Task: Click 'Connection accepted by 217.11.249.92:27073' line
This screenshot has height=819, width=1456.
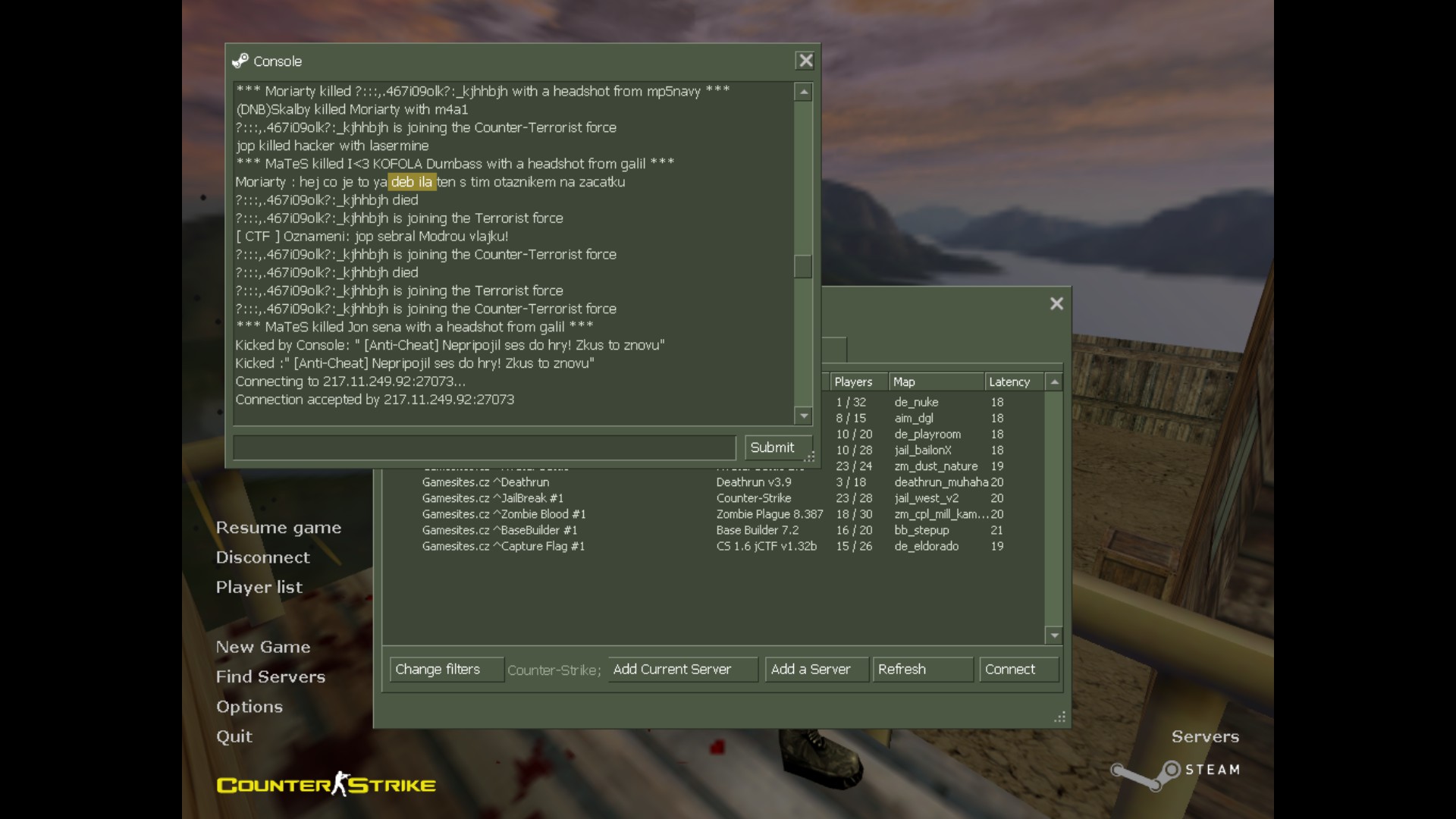Action: tap(375, 400)
